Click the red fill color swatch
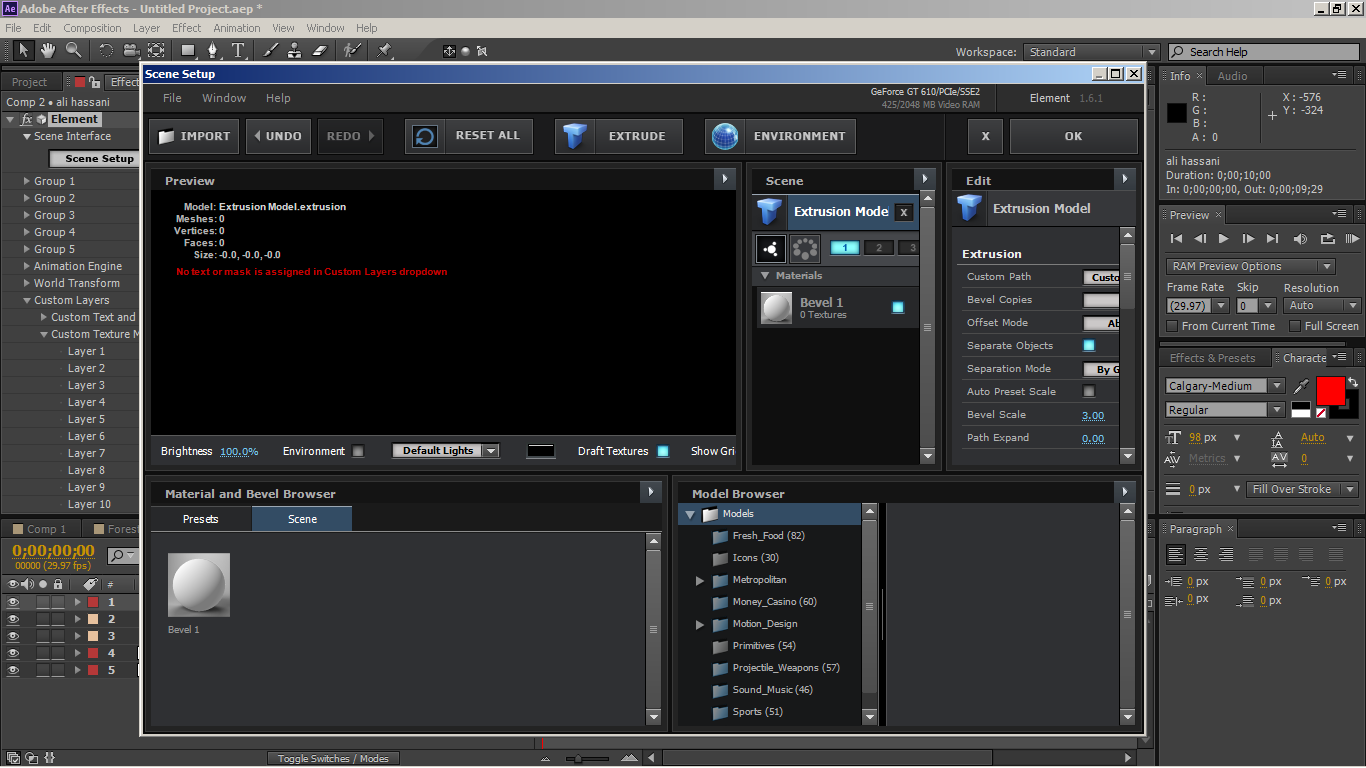This screenshot has width=1366, height=768. [x=1330, y=391]
